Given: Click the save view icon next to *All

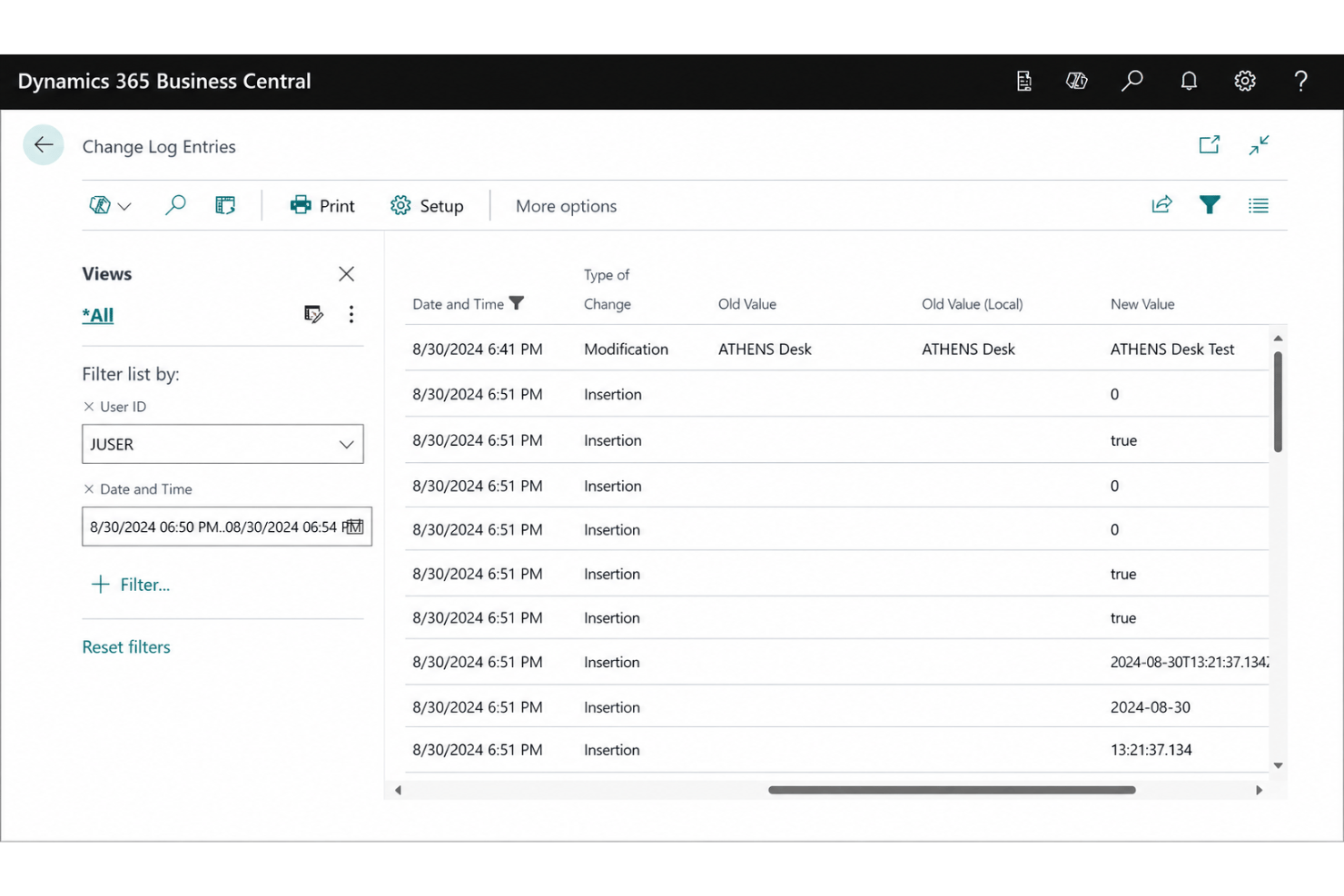Looking at the screenshot, I should pyautogui.click(x=313, y=314).
